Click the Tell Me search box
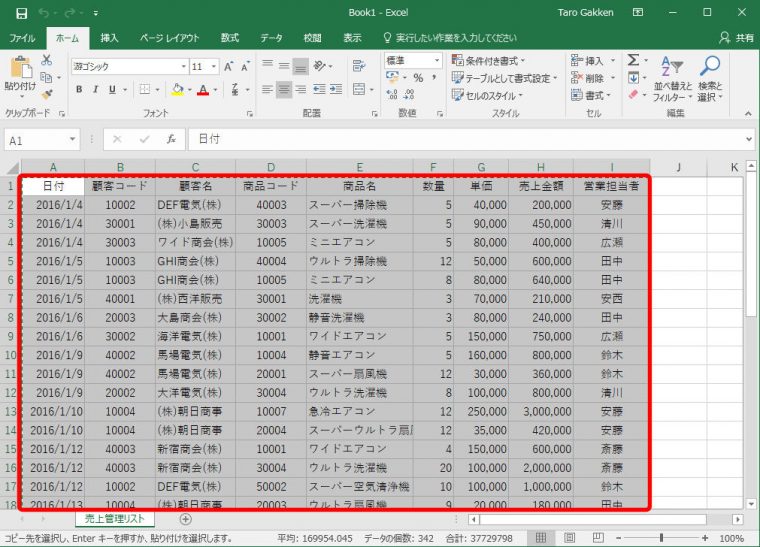760x547 pixels. [x=450, y=38]
